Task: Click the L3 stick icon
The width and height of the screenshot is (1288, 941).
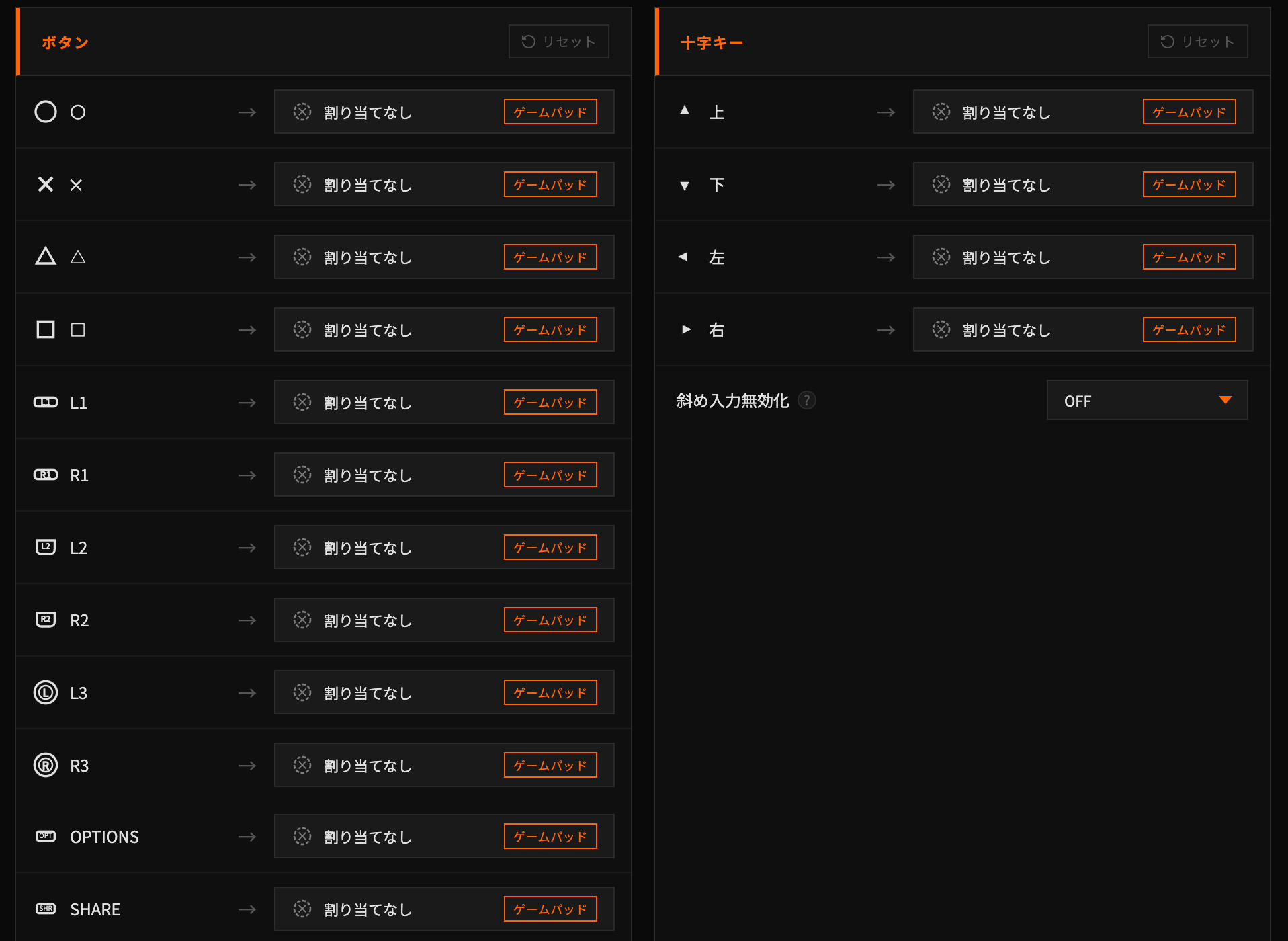Action: pyautogui.click(x=46, y=692)
